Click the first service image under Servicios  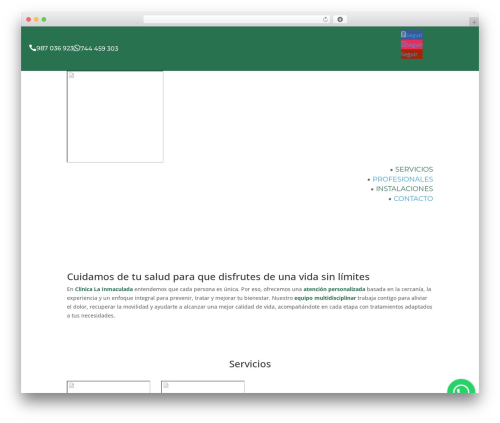tap(108, 387)
